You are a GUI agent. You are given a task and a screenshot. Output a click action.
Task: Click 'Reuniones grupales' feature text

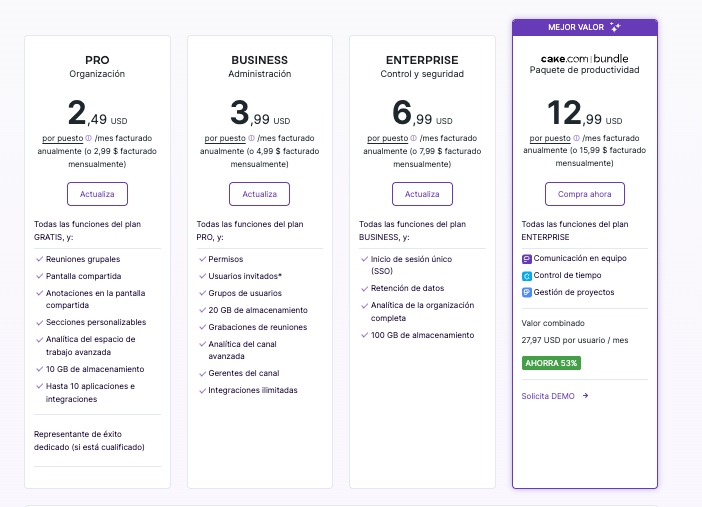[x=83, y=259]
